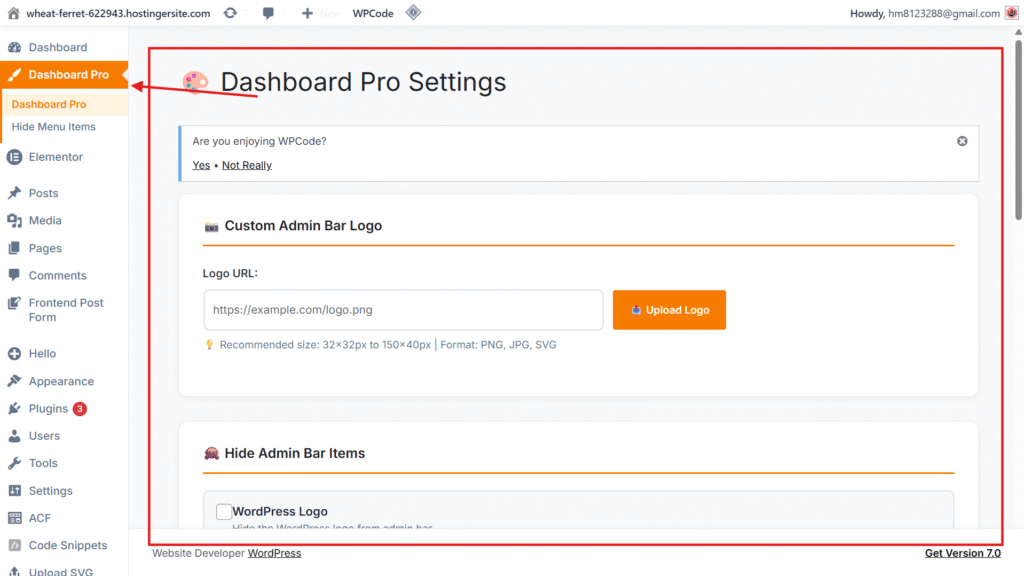Click the Dashboard Pro brush icon
The width and height of the screenshot is (1024, 576).
tap(14, 74)
